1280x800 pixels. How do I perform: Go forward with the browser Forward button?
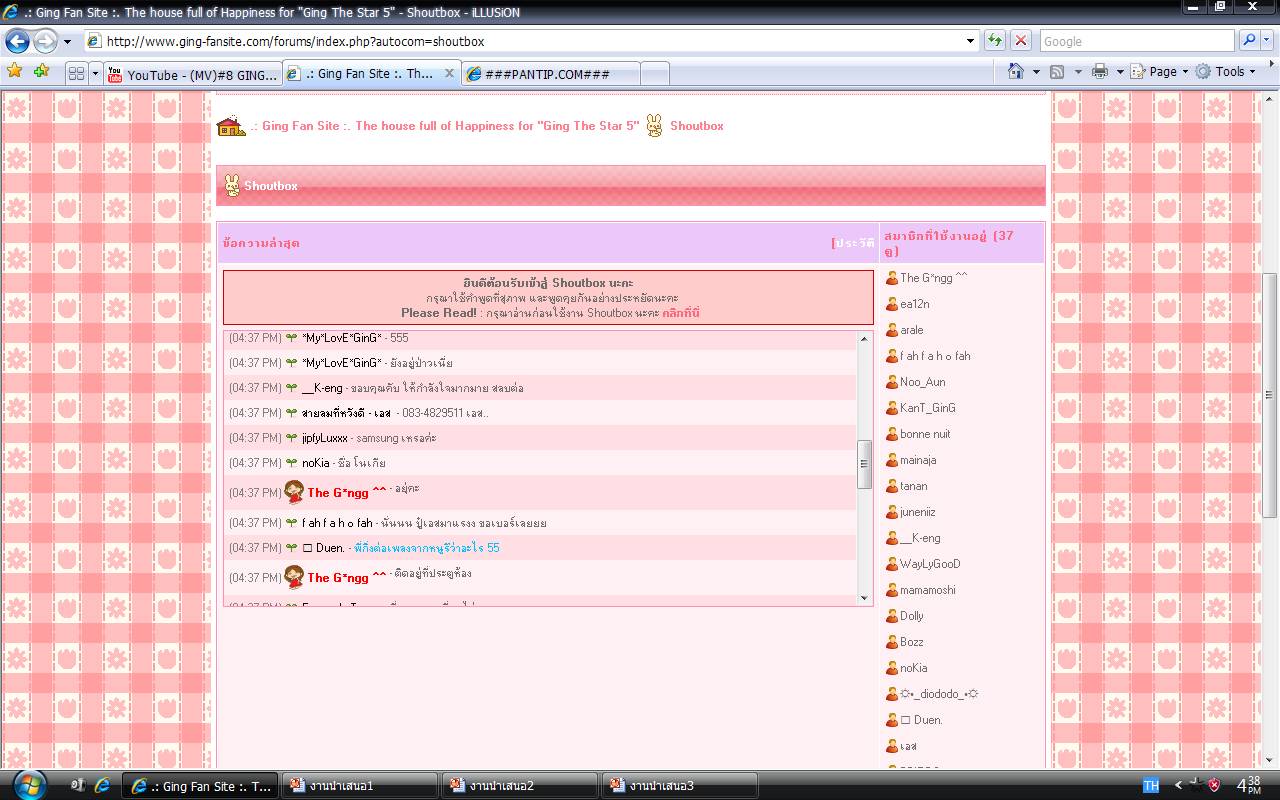(45, 41)
